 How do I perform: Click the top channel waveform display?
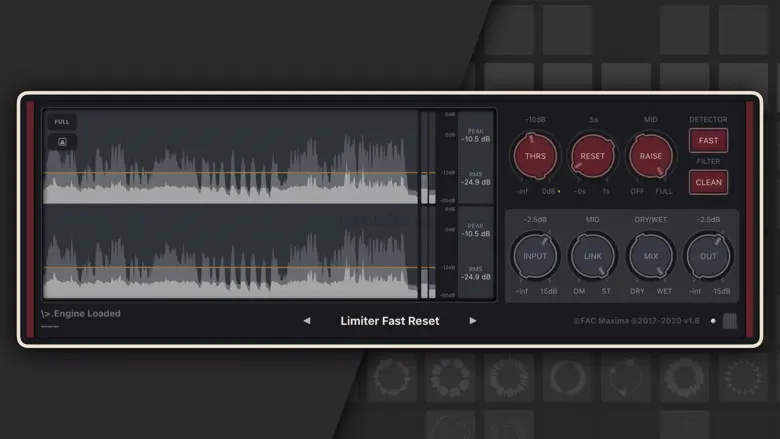pos(230,157)
